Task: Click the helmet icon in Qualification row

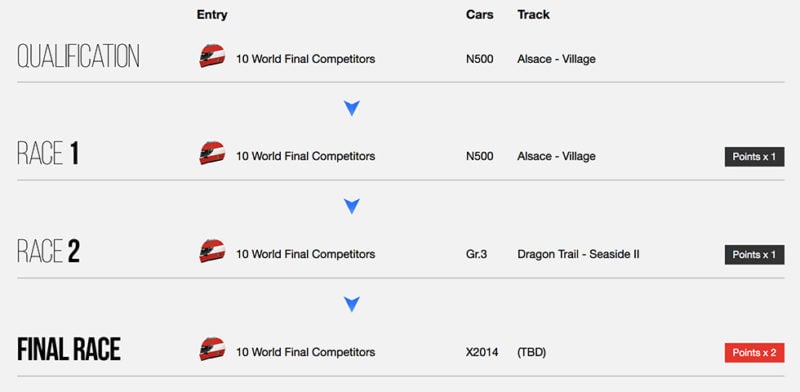Action: coord(212,56)
